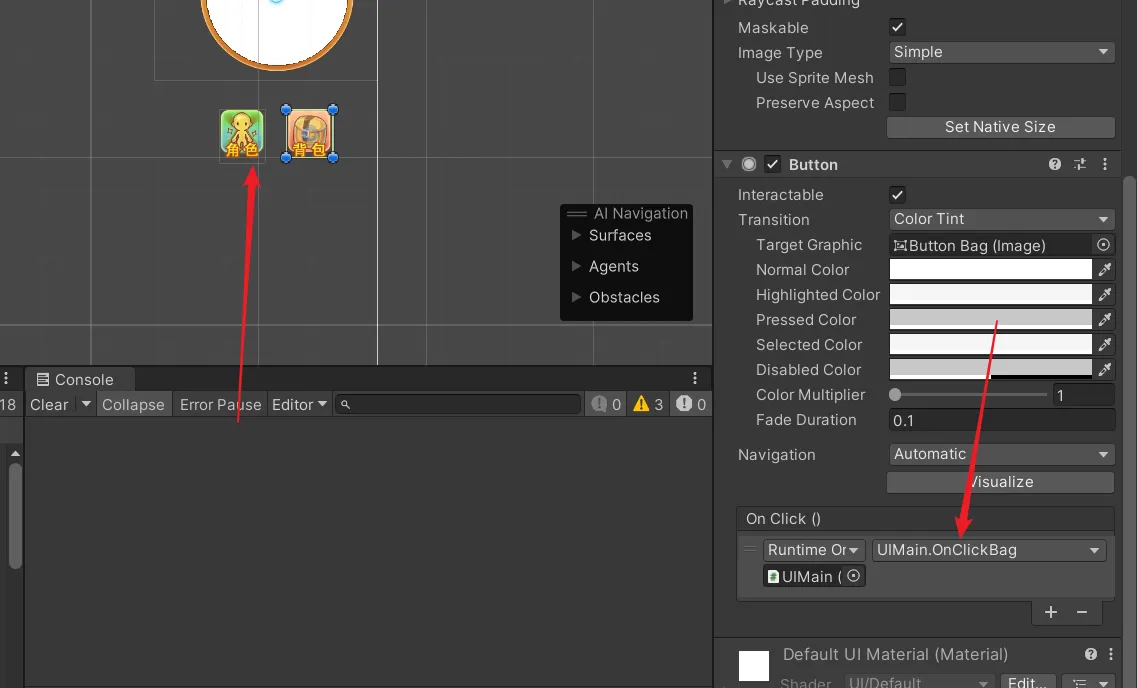Open Target Graphic object picker circle
This screenshot has width=1137, height=688.
[x=1103, y=245]
